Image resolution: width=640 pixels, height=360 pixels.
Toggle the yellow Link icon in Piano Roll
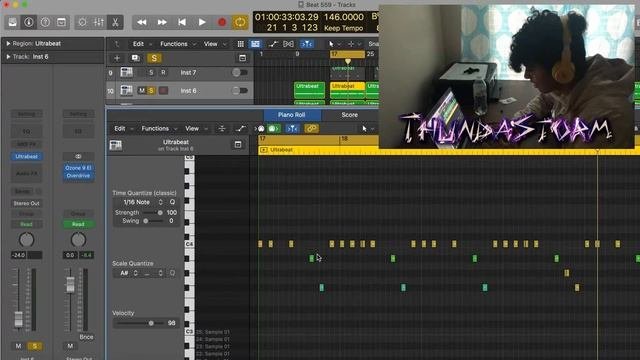[311, 129]
